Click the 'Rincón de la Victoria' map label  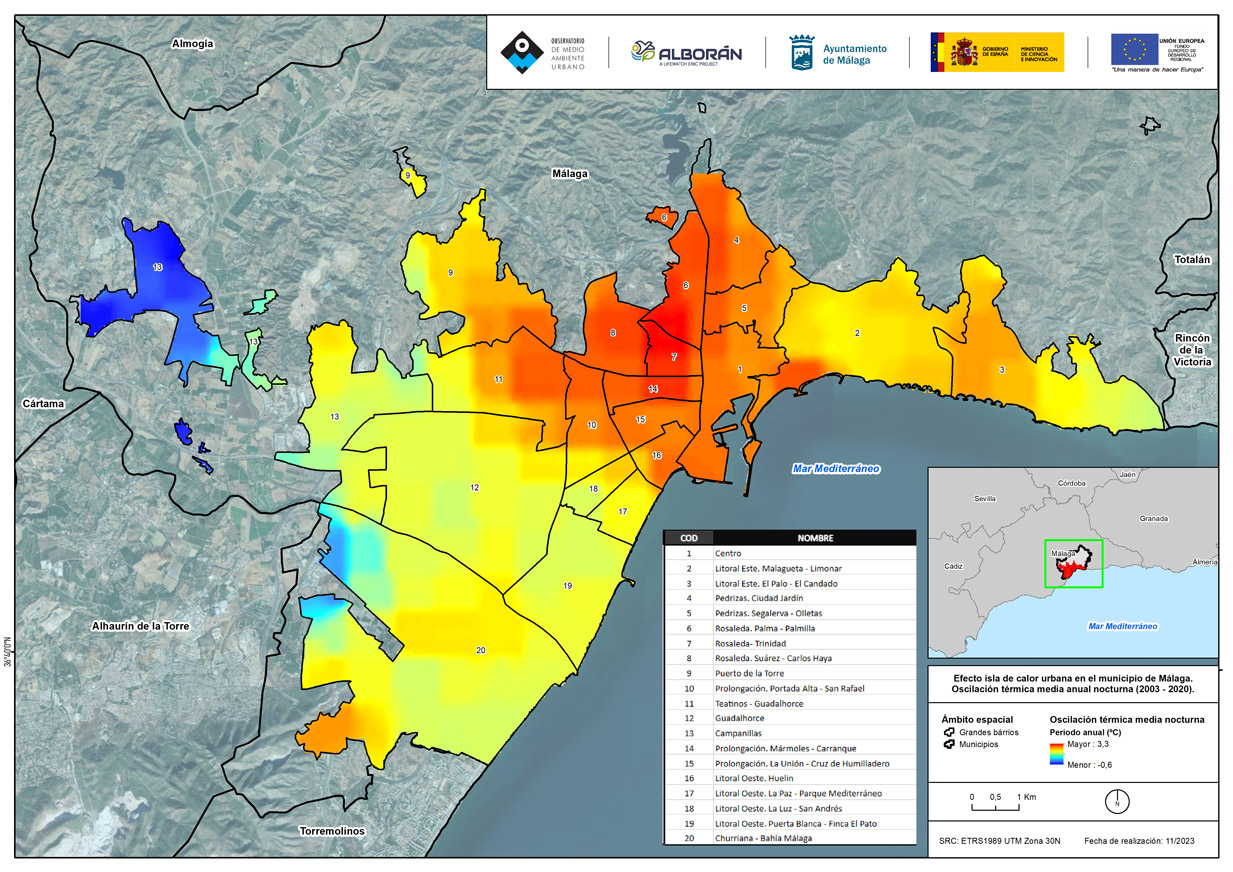(1193, 350)
